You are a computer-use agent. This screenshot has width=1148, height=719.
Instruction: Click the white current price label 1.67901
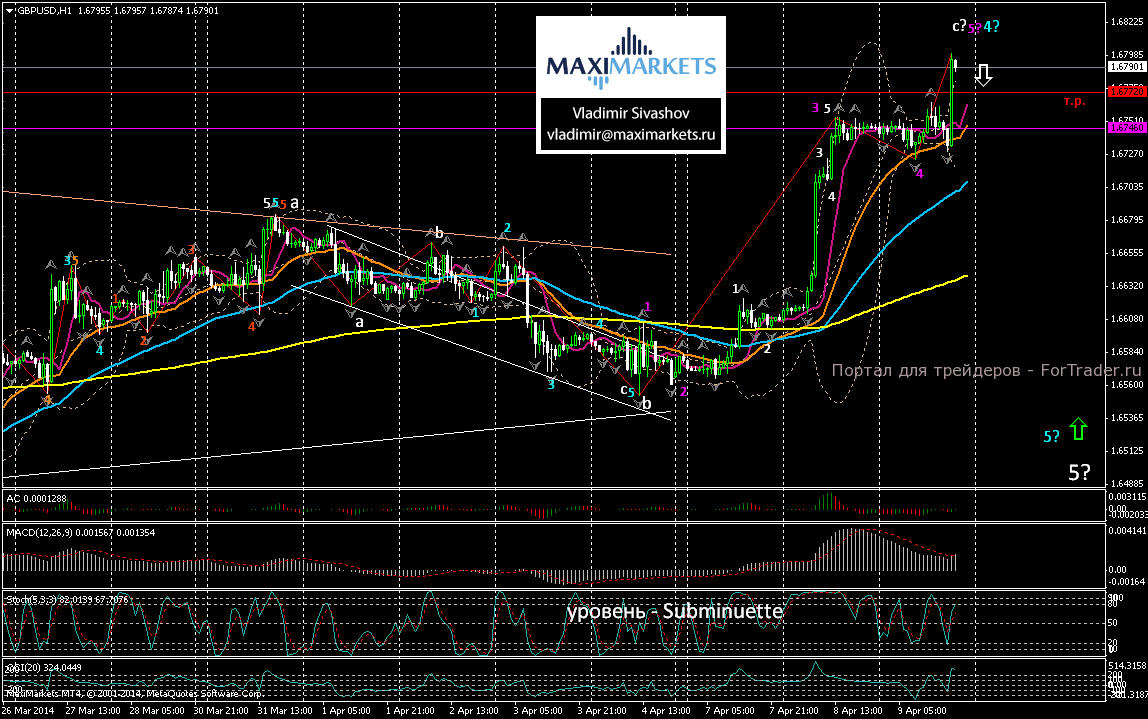point(1125,67)
